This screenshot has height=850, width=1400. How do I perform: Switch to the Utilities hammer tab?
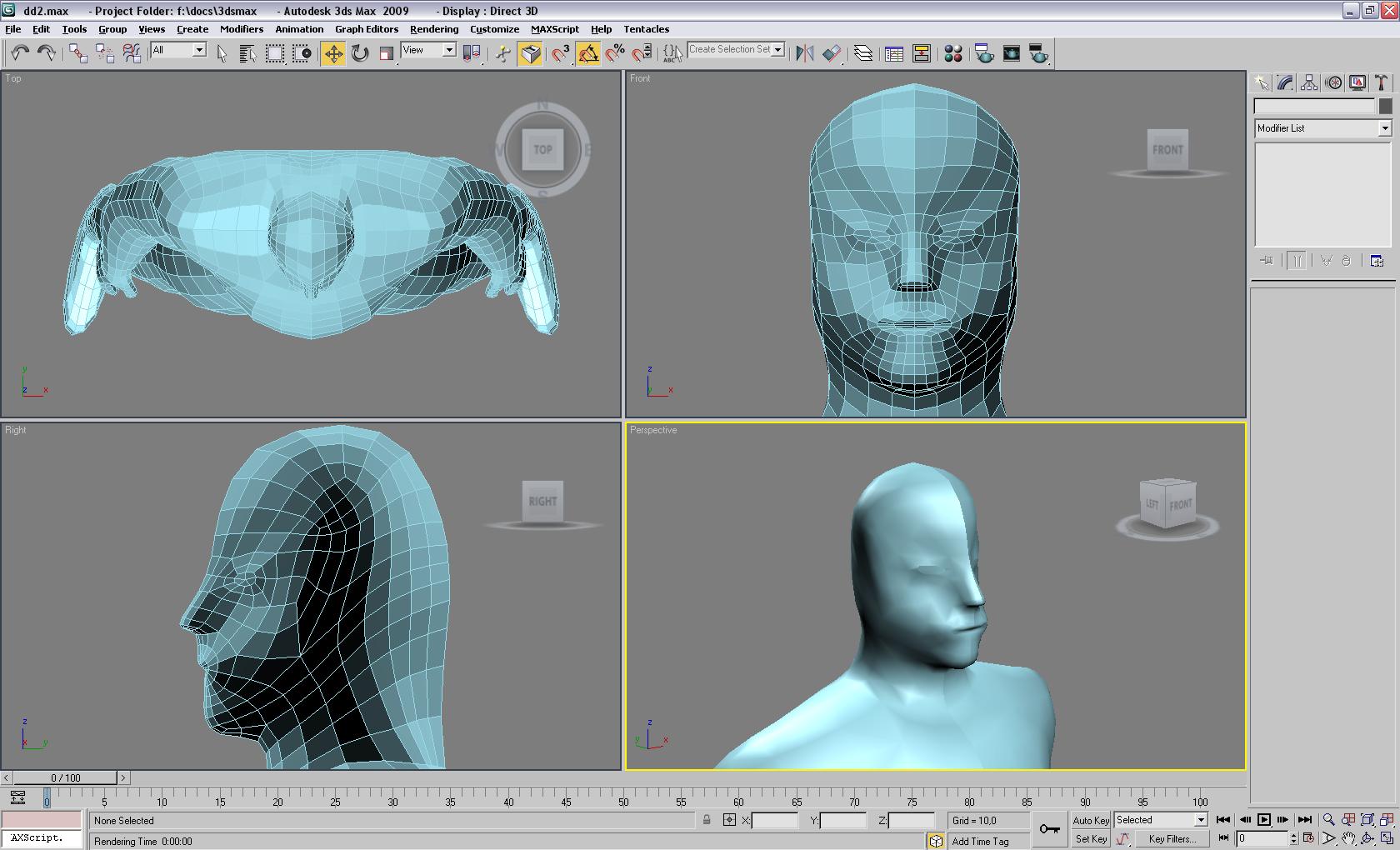click(x=1381, y=82)
